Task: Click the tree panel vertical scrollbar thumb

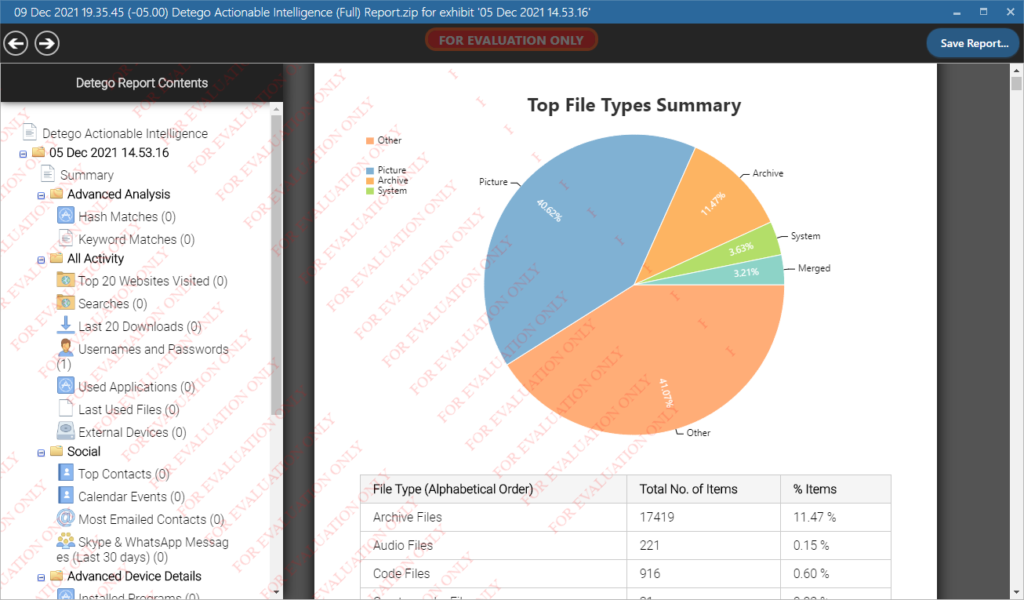Action: tap(276, 264)
